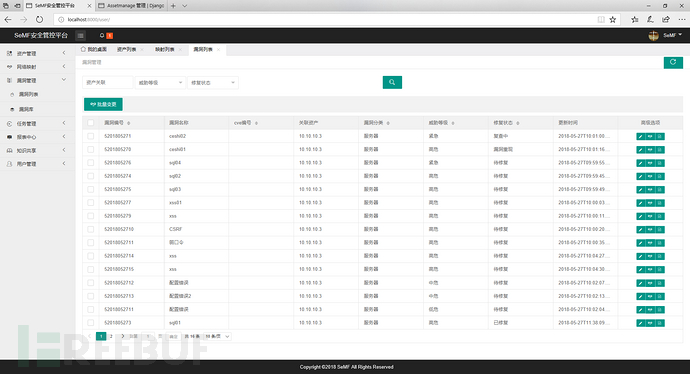
Task: Click the pencil edit icon for ceshi02
Action: [641, 137]
